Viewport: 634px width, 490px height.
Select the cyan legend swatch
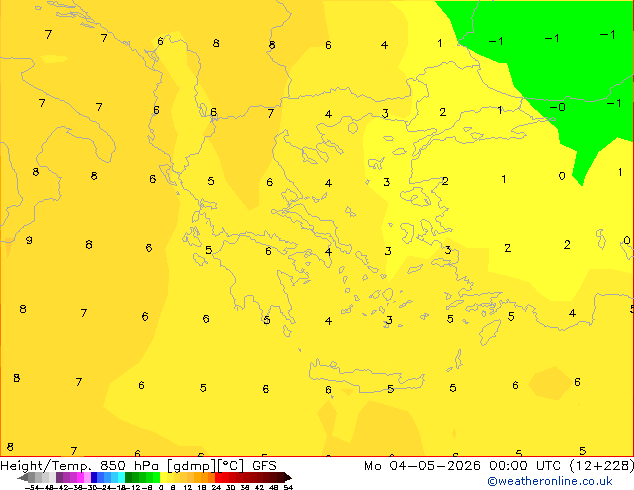[x=121, y=477]
